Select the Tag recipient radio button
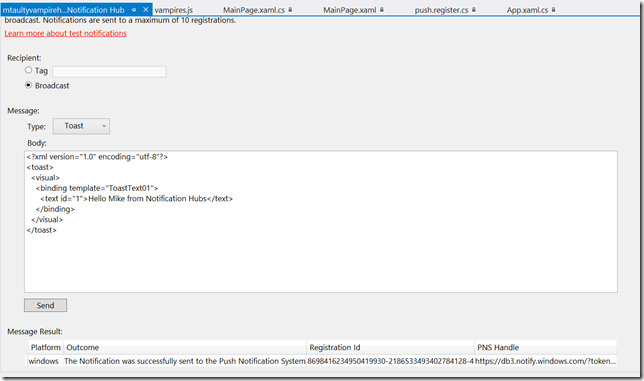Image resolution: width=644 pixels, height=381 pixels. pyautogui.click(x=28, y=70)
